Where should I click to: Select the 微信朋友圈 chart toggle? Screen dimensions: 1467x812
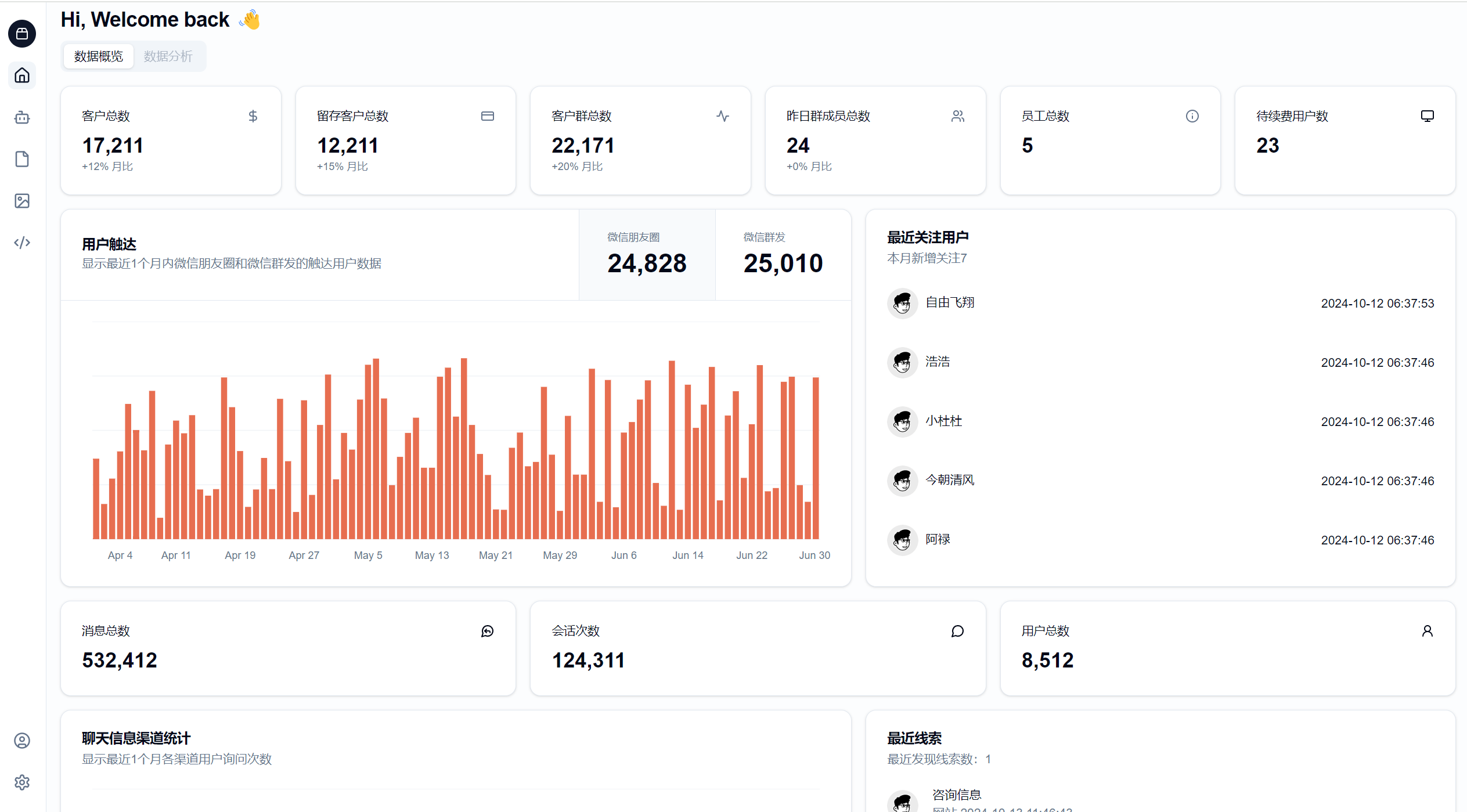pos(647,255)
